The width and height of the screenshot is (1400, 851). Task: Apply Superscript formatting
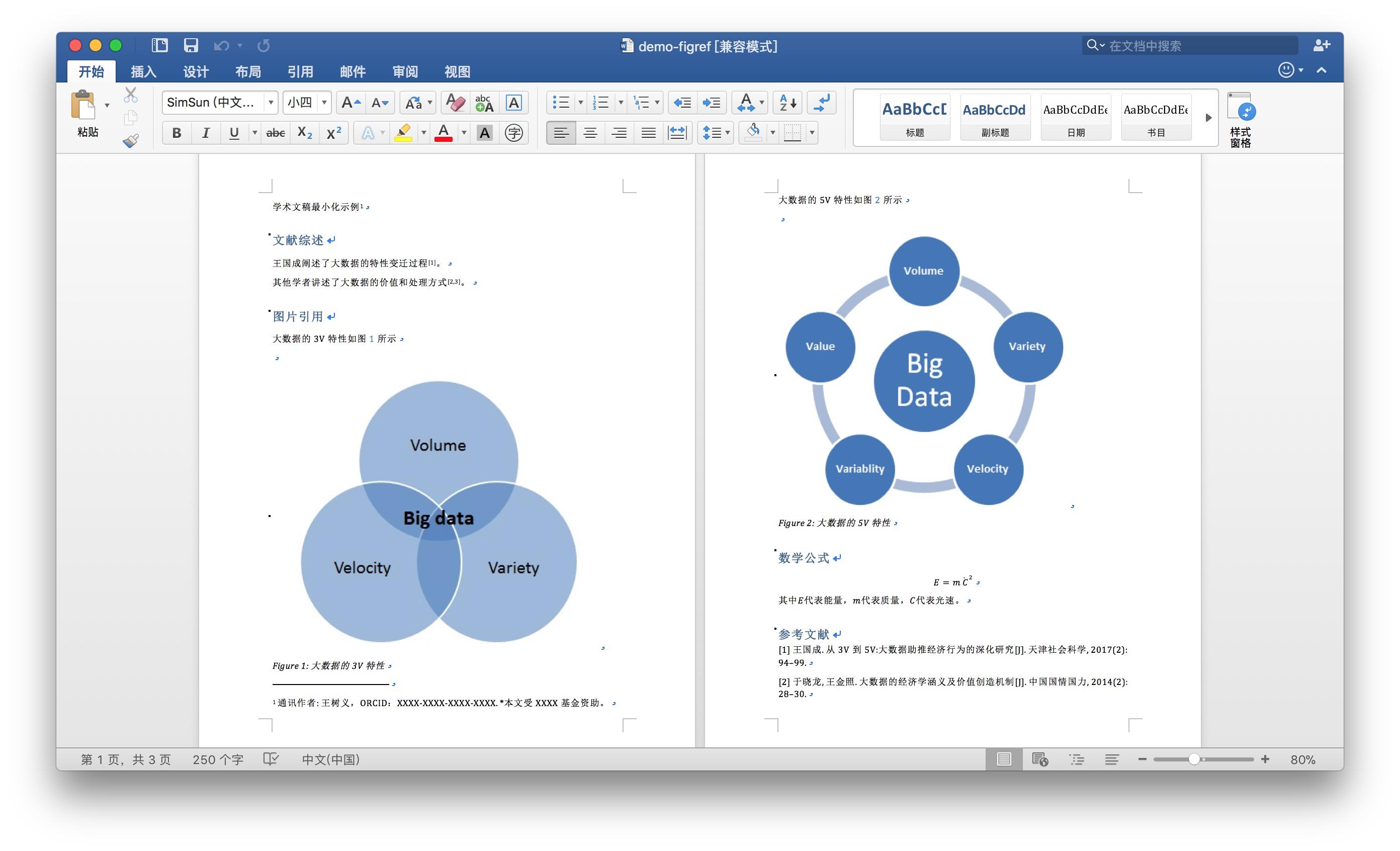point(333,133)
